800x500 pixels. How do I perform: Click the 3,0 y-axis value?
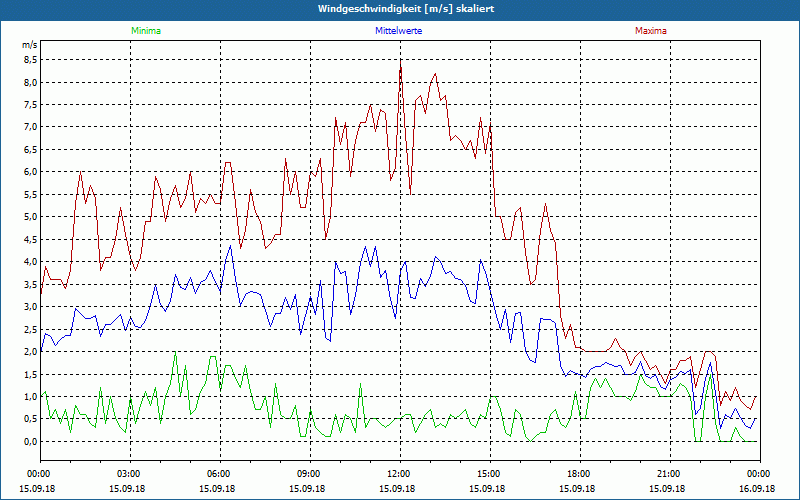click(31, 307)
